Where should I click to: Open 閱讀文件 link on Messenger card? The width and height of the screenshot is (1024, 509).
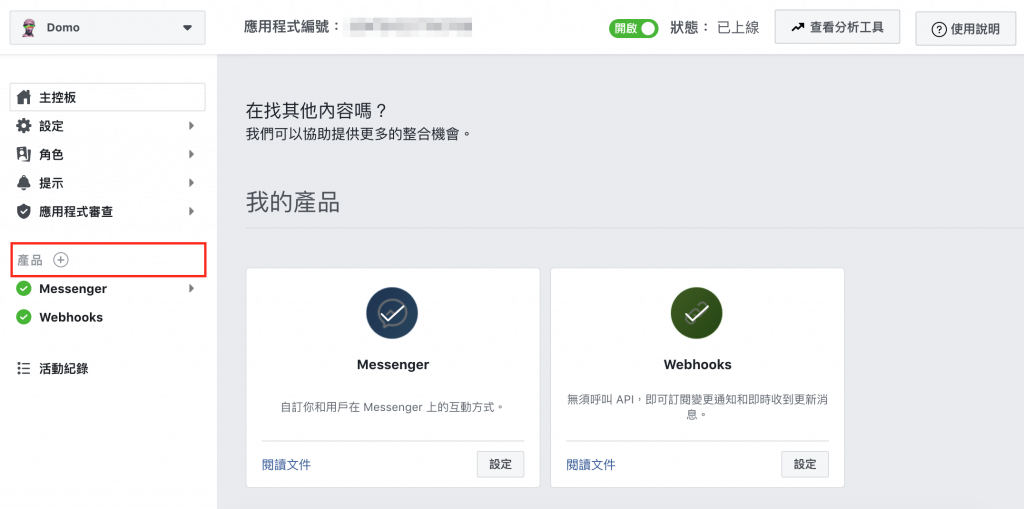[x=286, y=465]
